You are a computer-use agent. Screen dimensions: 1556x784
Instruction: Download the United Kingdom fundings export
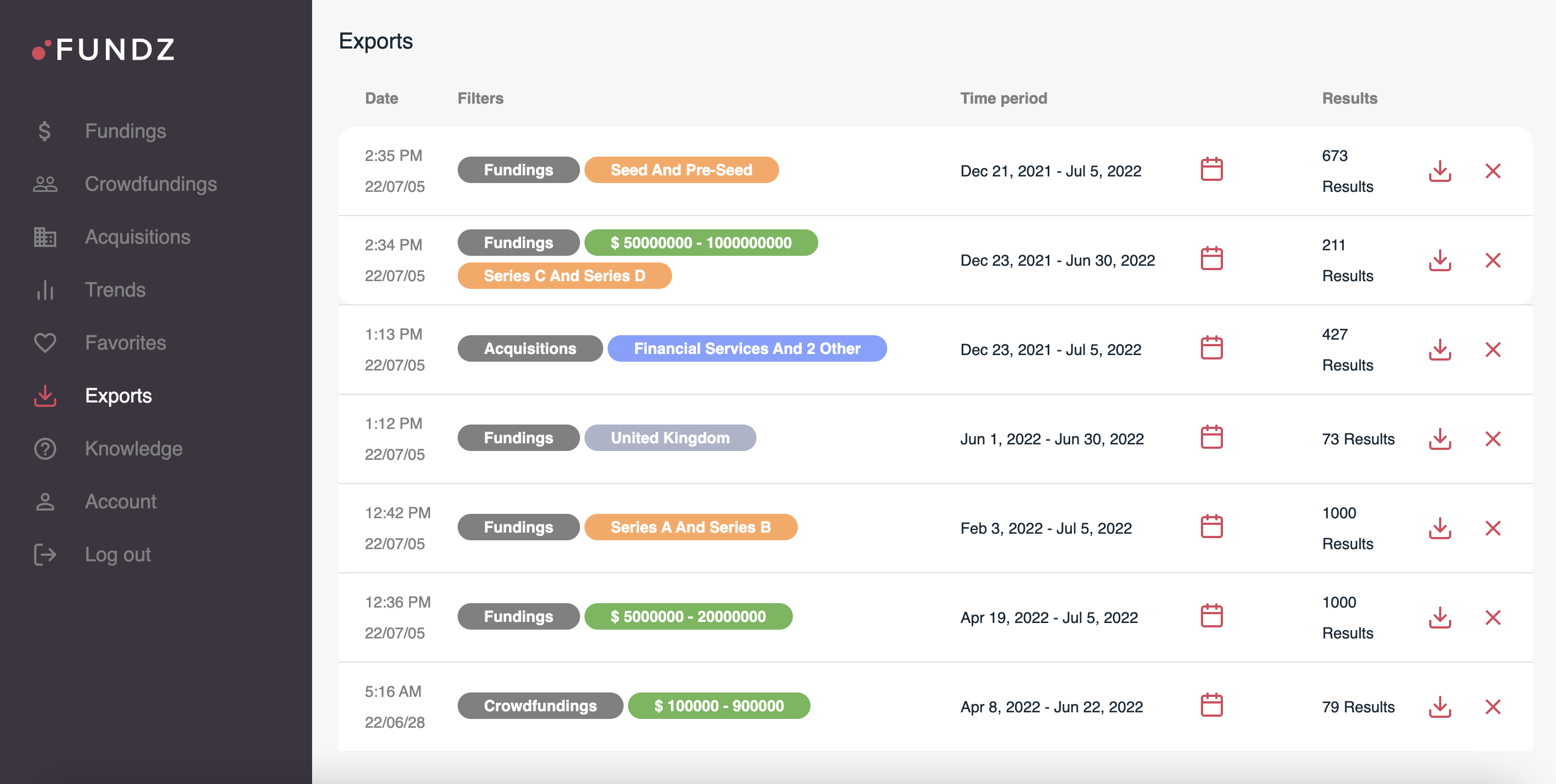click(x=1440, y=439)
